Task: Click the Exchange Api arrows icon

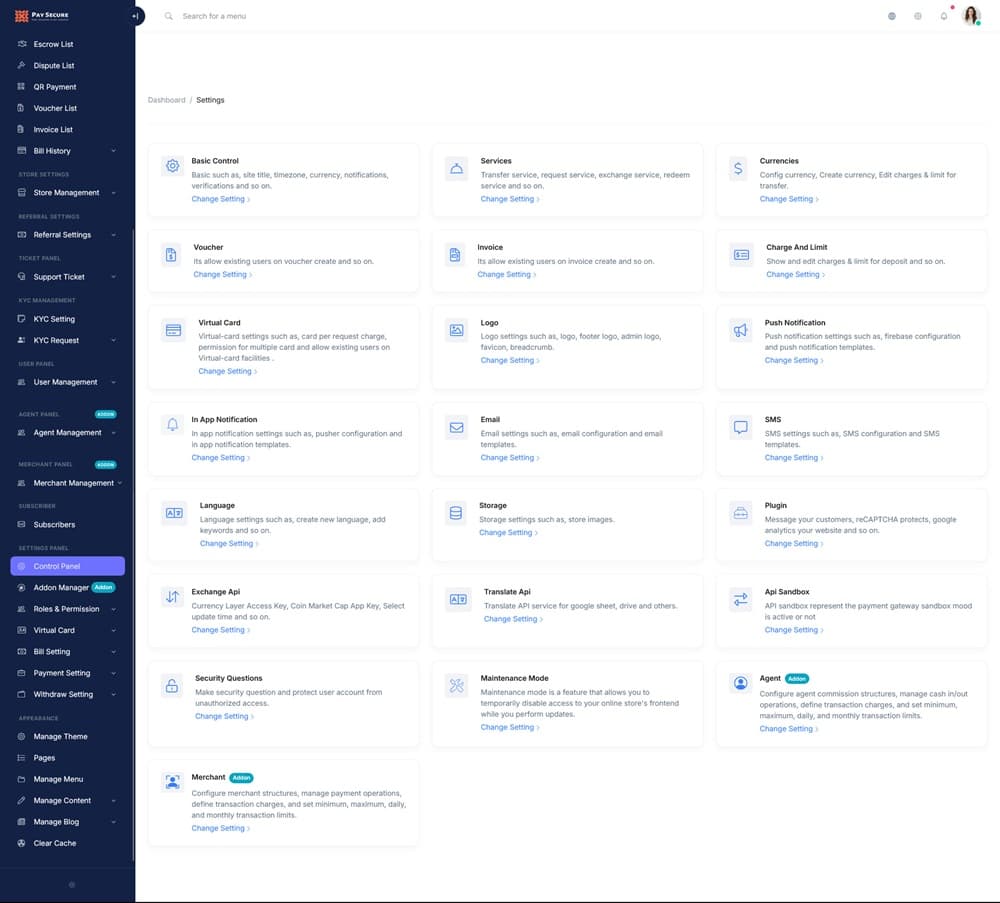Action: pyautogui.click(x=172, y=598)
